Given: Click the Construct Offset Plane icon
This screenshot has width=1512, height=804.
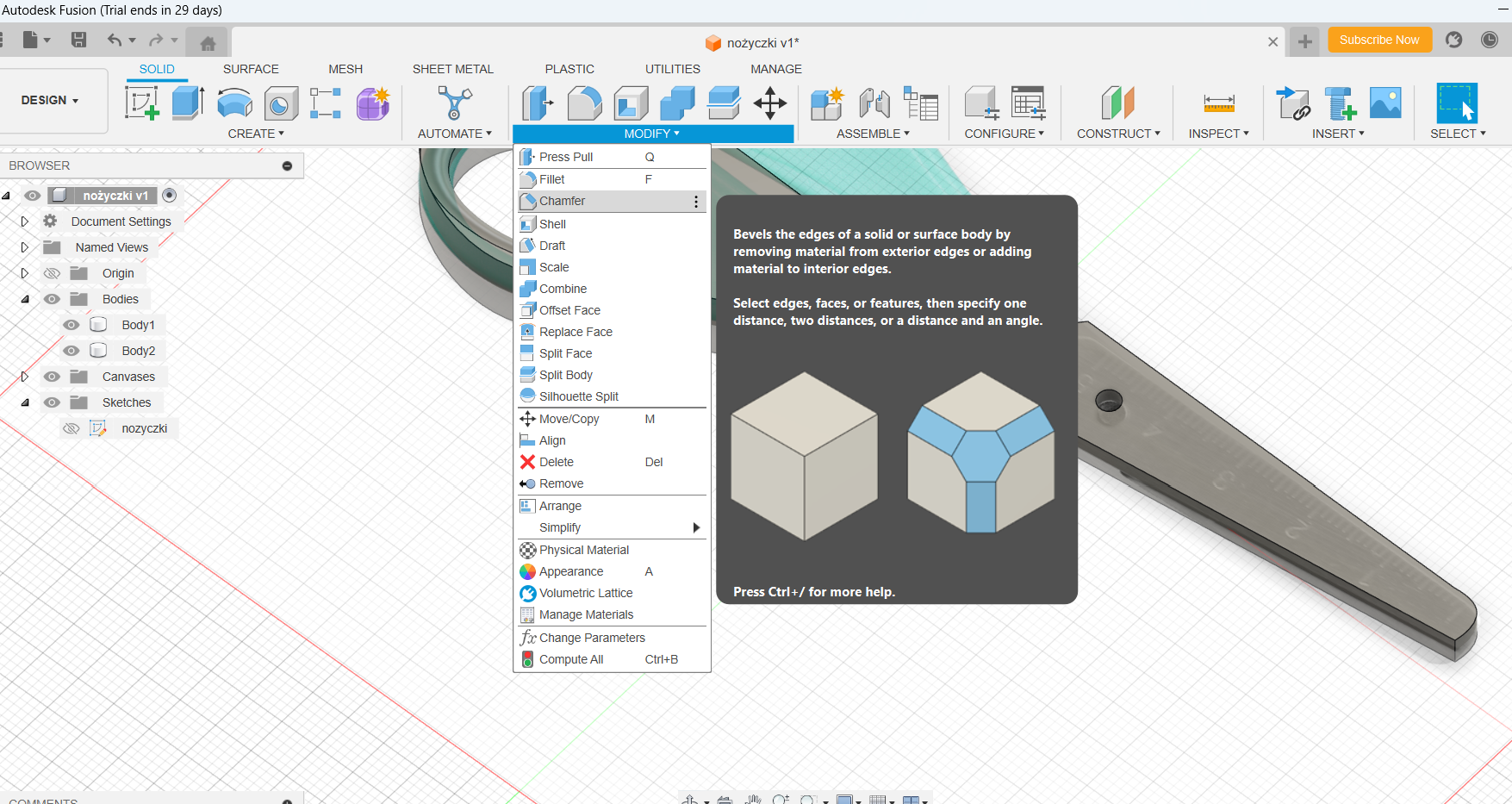Looking at the screenshot, I should (x=1117, y=103).
